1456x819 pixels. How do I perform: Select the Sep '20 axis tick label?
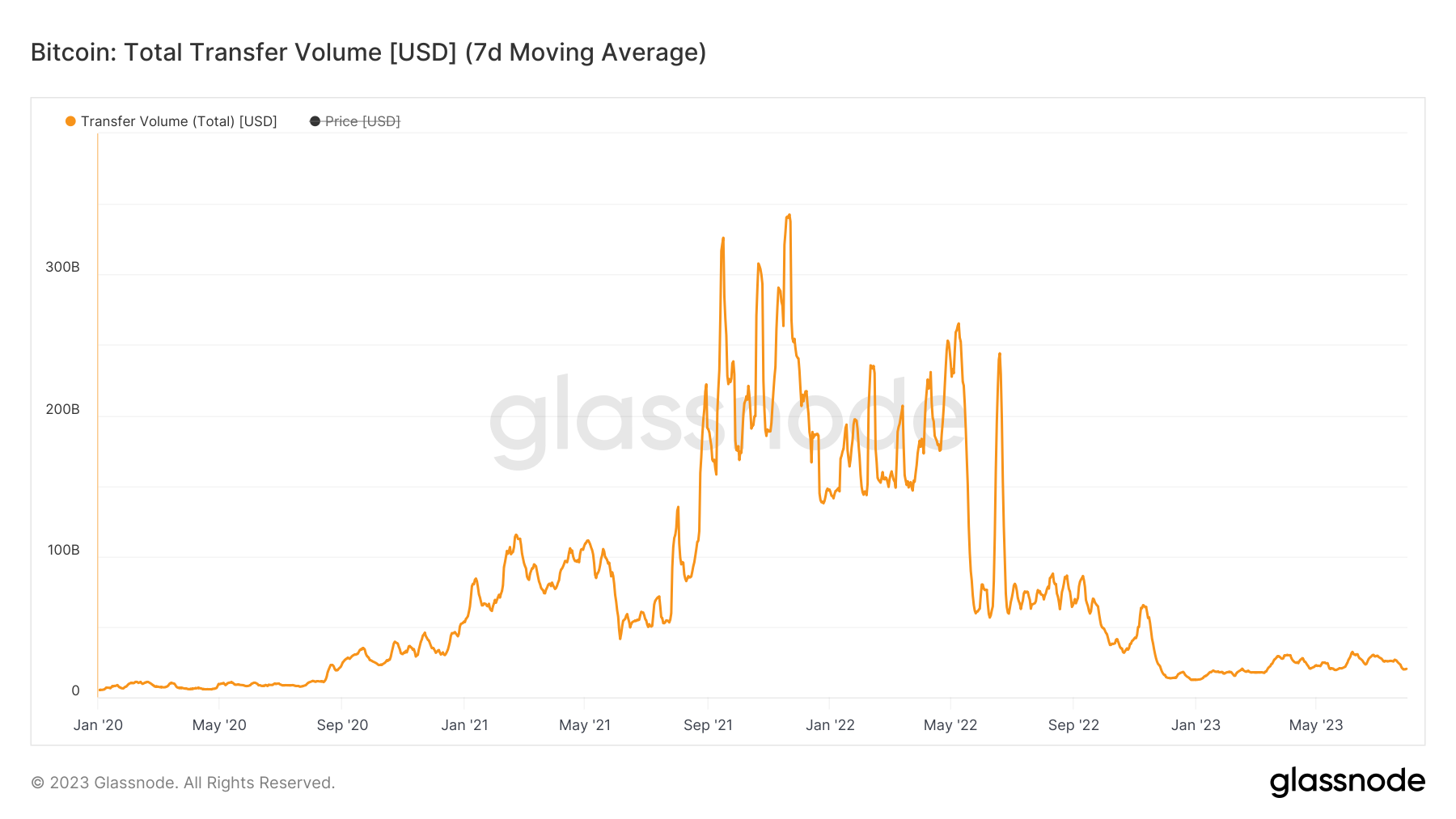click(x=342, y=725)
